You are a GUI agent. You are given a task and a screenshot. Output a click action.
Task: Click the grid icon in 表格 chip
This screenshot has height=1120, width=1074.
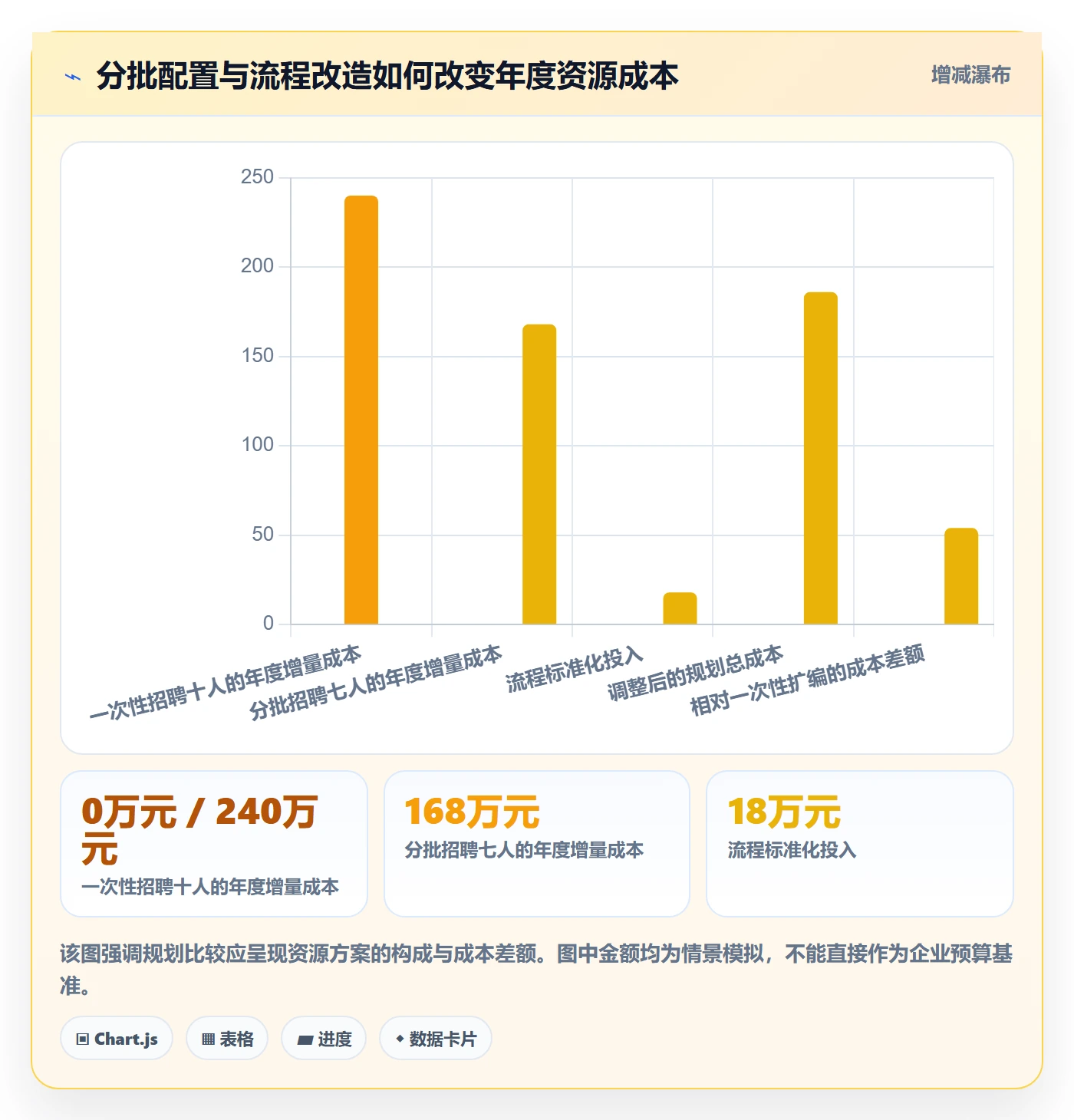pyautogui.click(x=208, y=1039)
